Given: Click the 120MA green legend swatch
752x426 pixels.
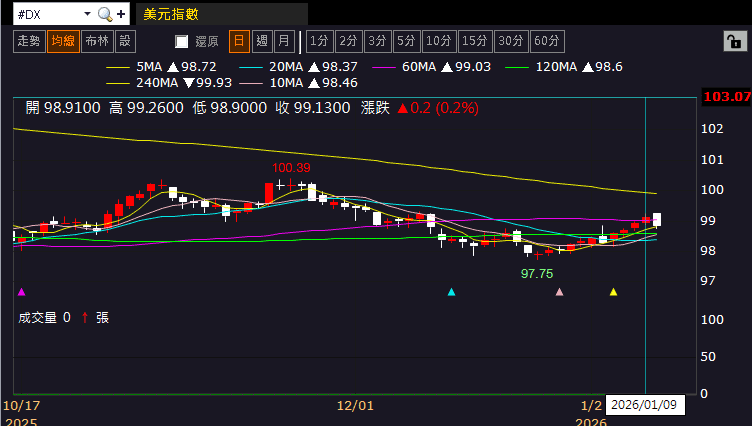Looking at the screenshot, I should point(517,68).
